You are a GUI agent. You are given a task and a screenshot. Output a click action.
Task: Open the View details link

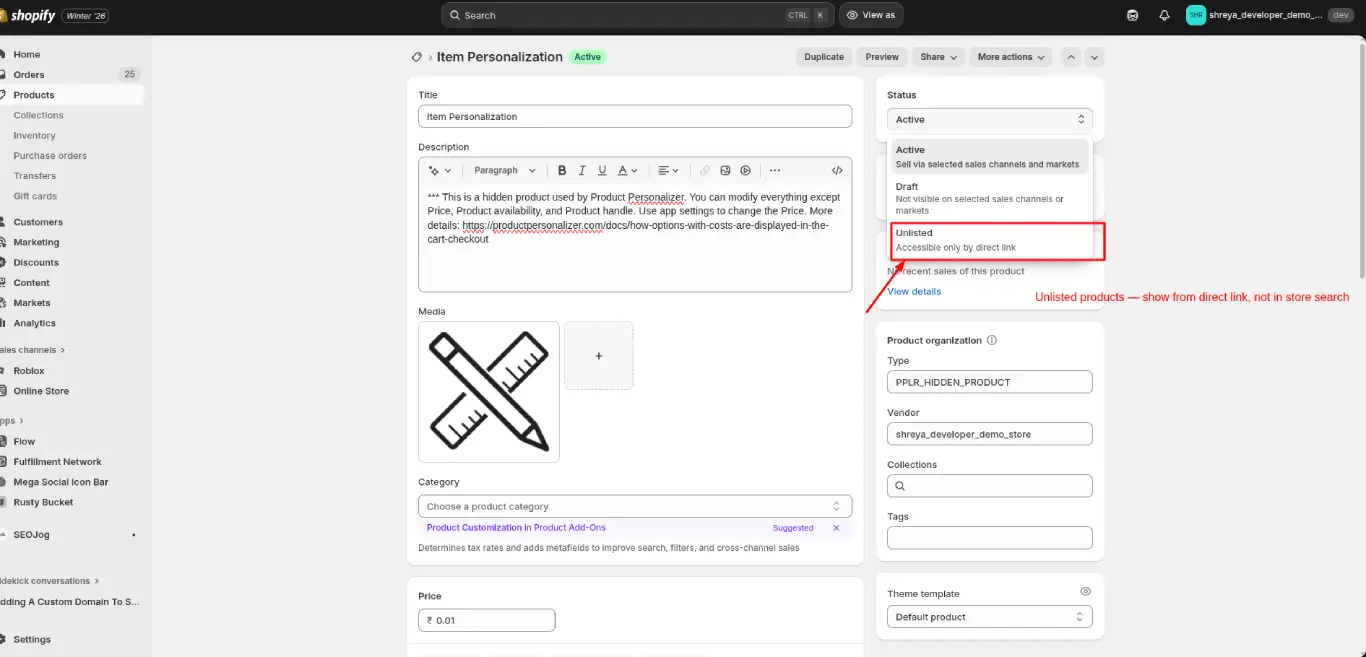click(913, 291)
